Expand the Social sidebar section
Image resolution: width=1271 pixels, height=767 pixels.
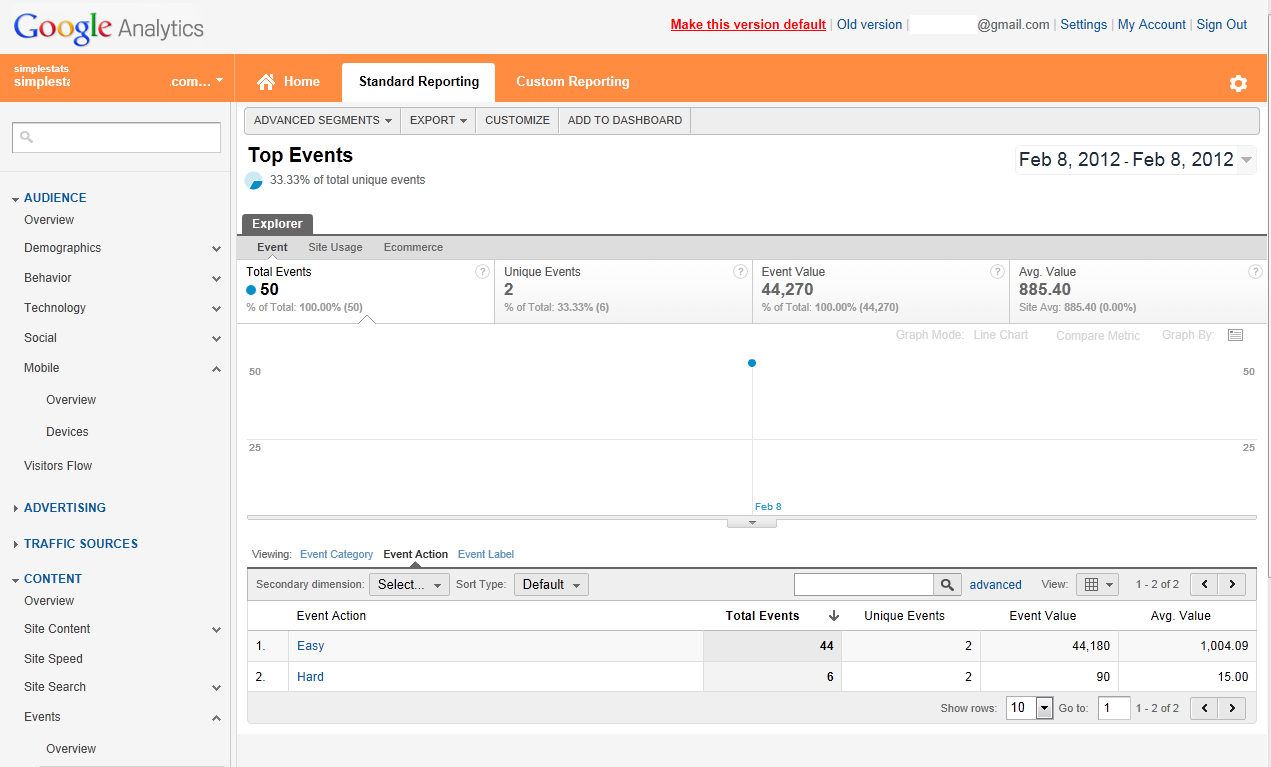[216, 339]
